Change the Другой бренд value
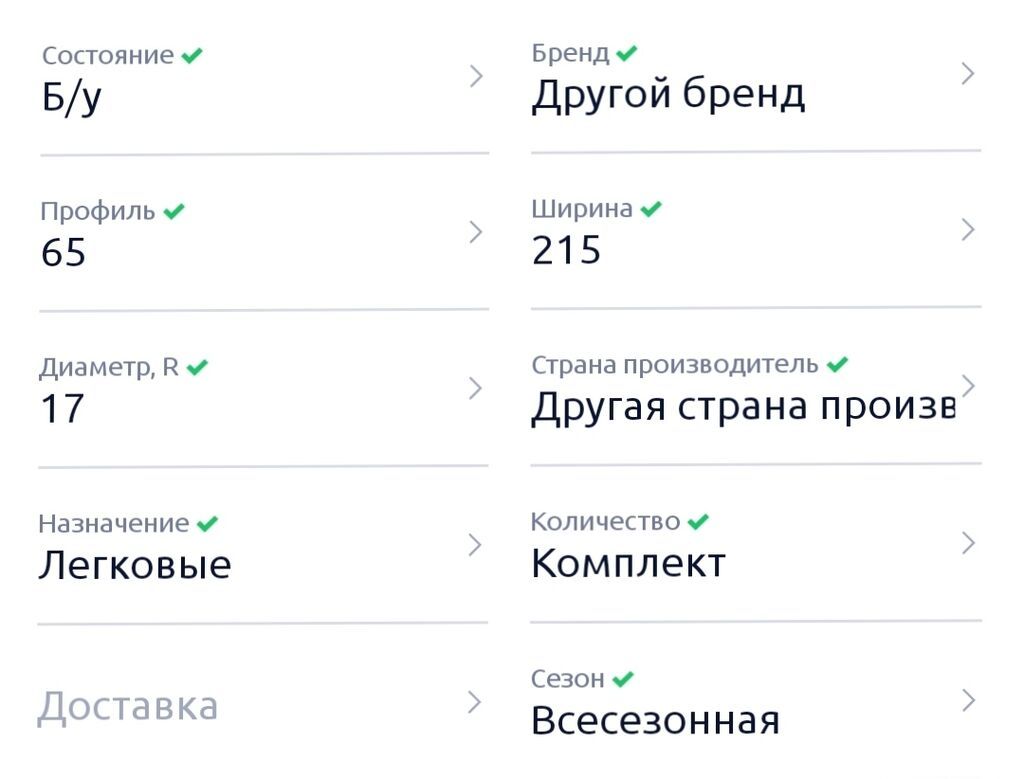Screen dimensions: 1024x779 (x=668, y=95)
